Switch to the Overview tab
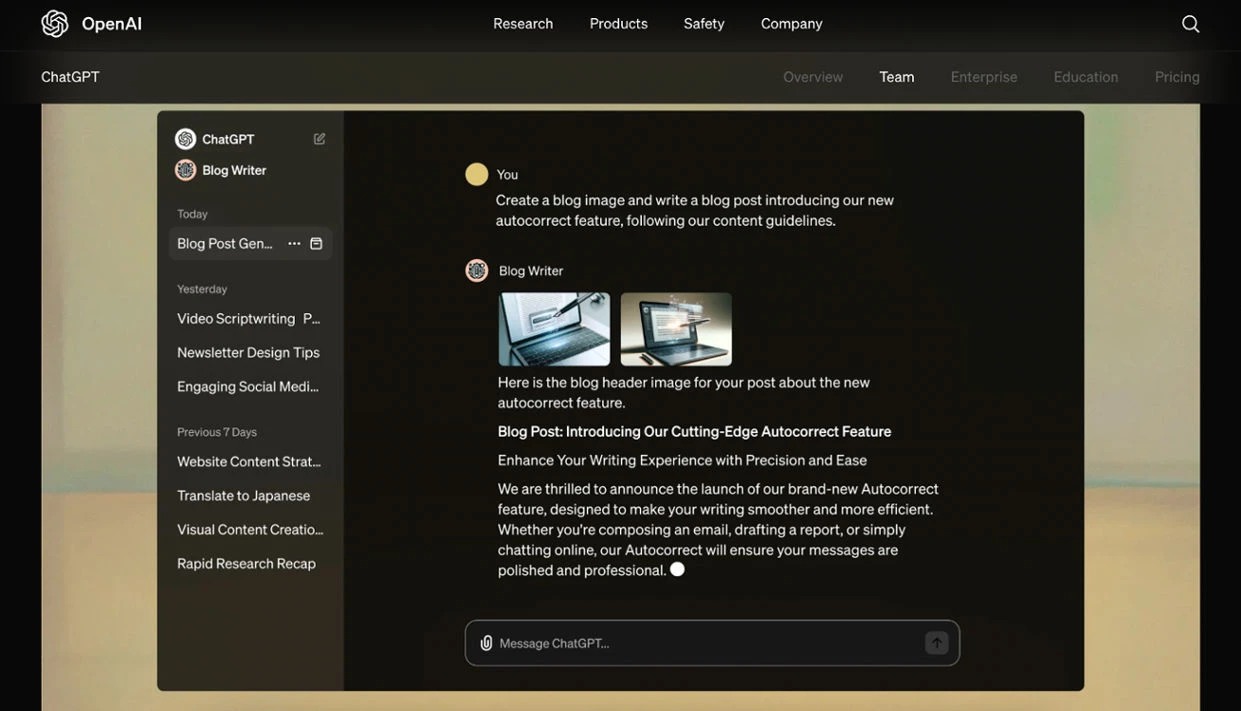This screenshot has height=711, width=1241. [x=813, y=77]
